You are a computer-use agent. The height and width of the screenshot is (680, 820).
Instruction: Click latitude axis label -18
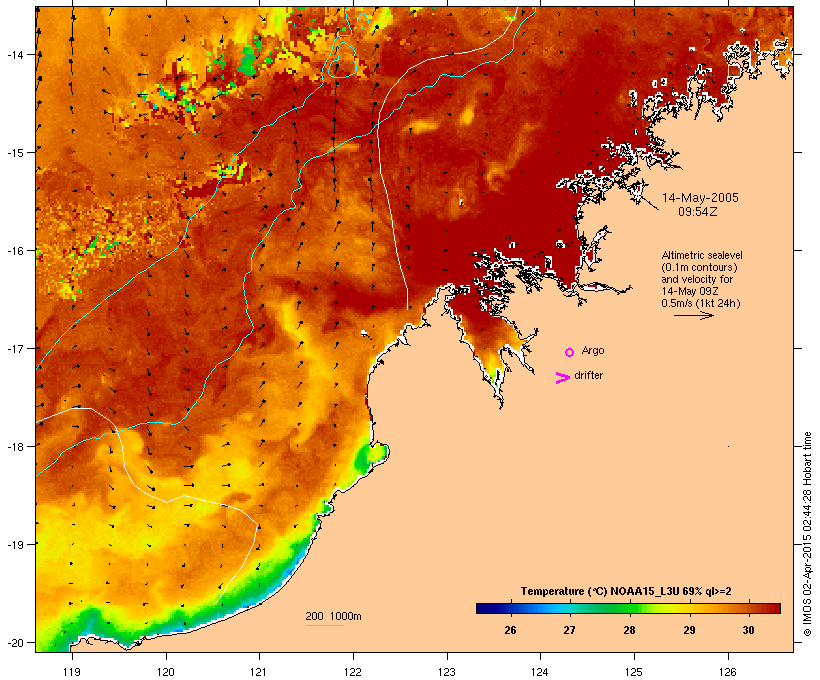pyautogui.click(x=15, y=446)
